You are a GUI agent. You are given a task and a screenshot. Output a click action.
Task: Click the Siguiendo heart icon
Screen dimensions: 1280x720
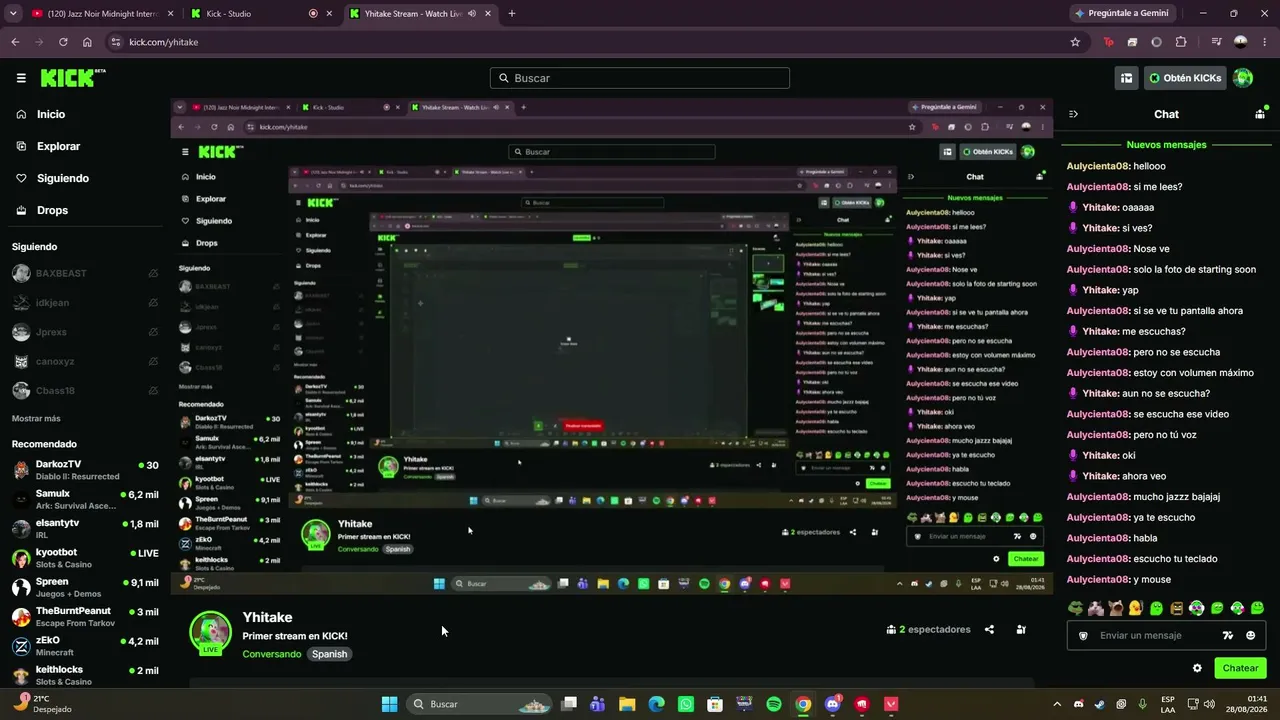21,178
